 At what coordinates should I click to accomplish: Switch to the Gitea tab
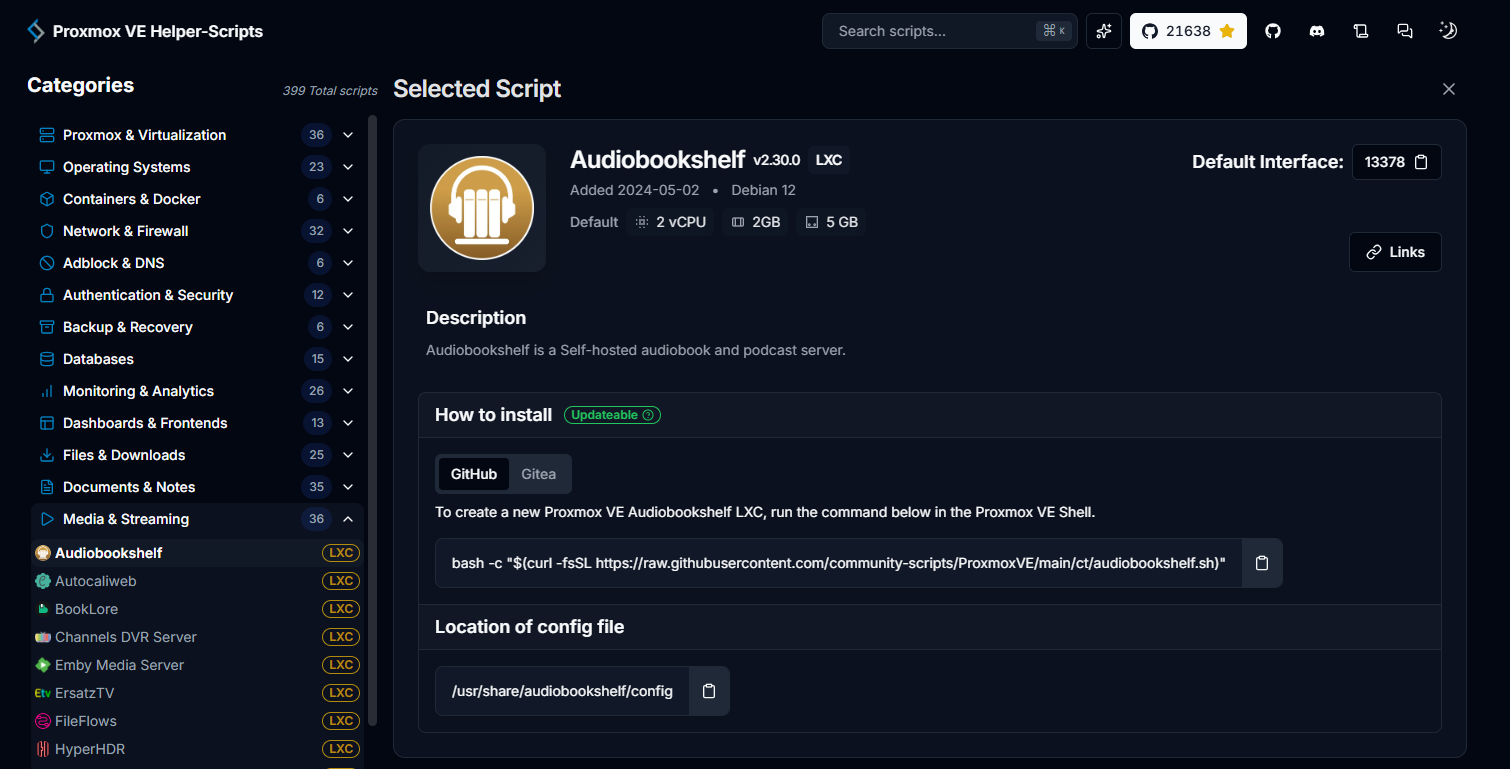[538, 474]
